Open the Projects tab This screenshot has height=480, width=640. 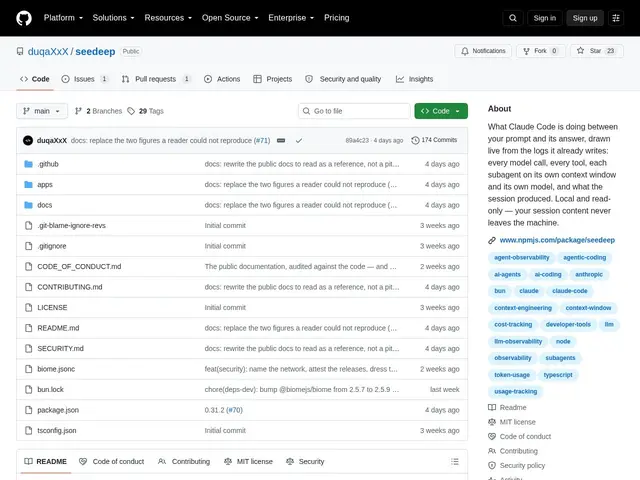[x=273, y=79]
